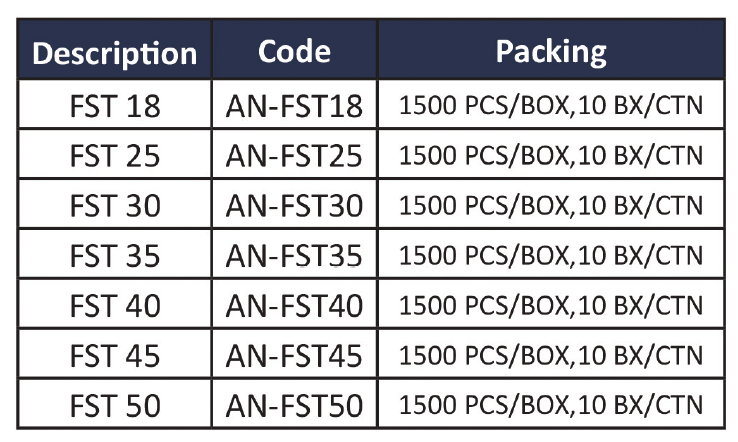Click the AN-FST18 code cell
Image resolution: width=738 pixels, height=442 pixels.
295,104
